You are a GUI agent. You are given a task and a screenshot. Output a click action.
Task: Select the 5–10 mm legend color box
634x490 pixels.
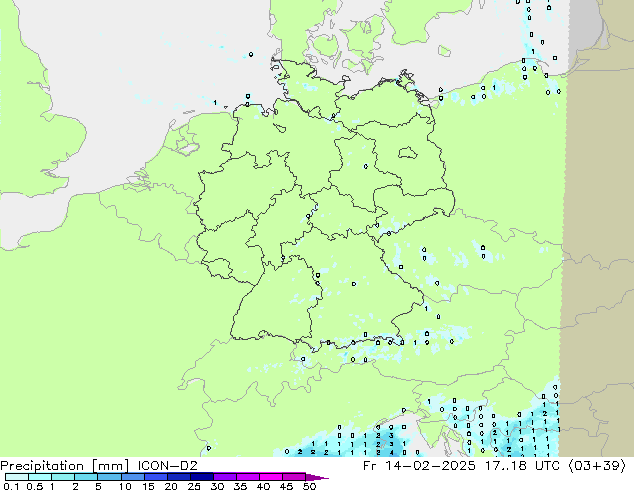point(109,477)
